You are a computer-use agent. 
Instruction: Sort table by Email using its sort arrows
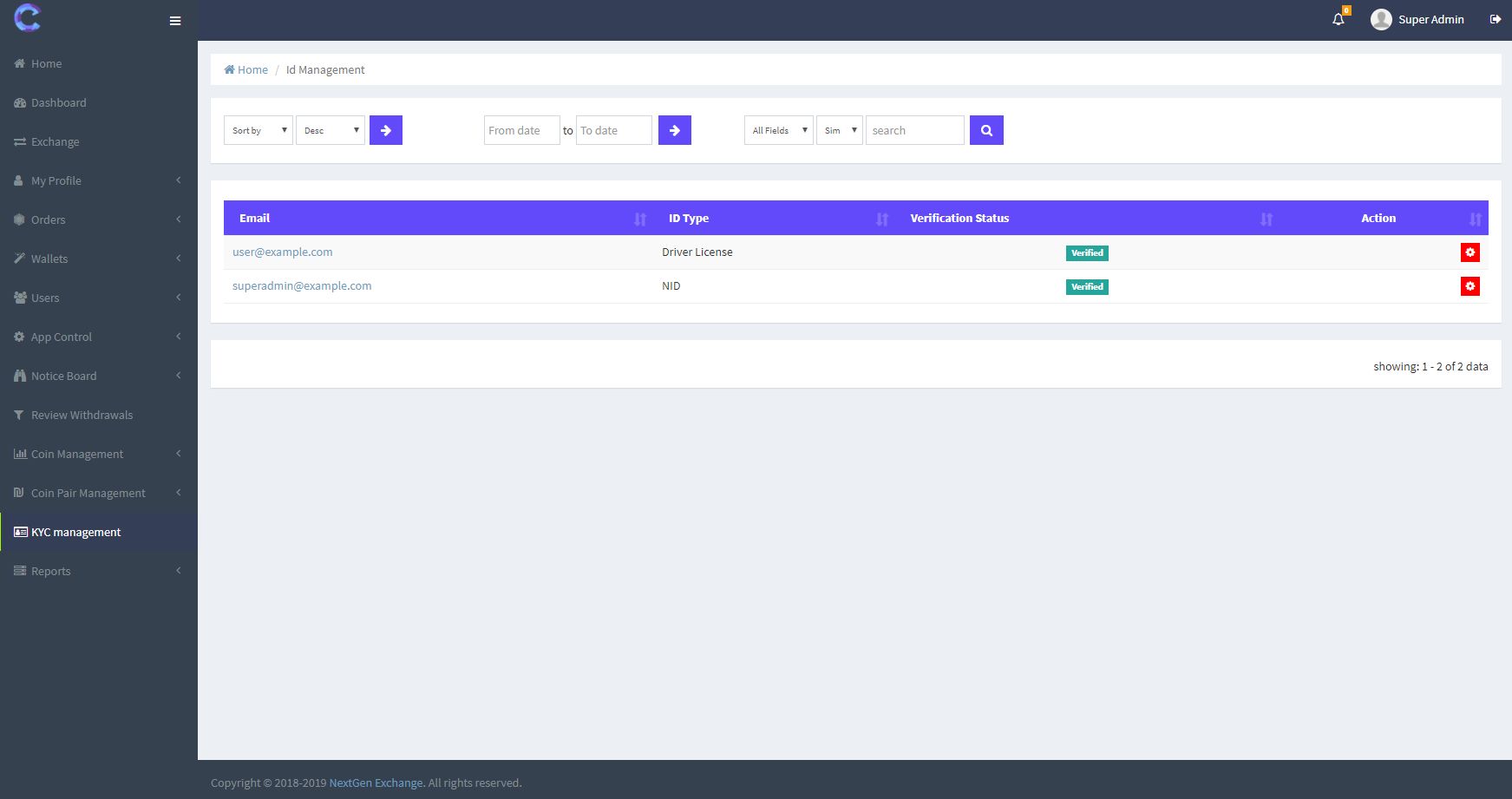(x=640, y=219)
